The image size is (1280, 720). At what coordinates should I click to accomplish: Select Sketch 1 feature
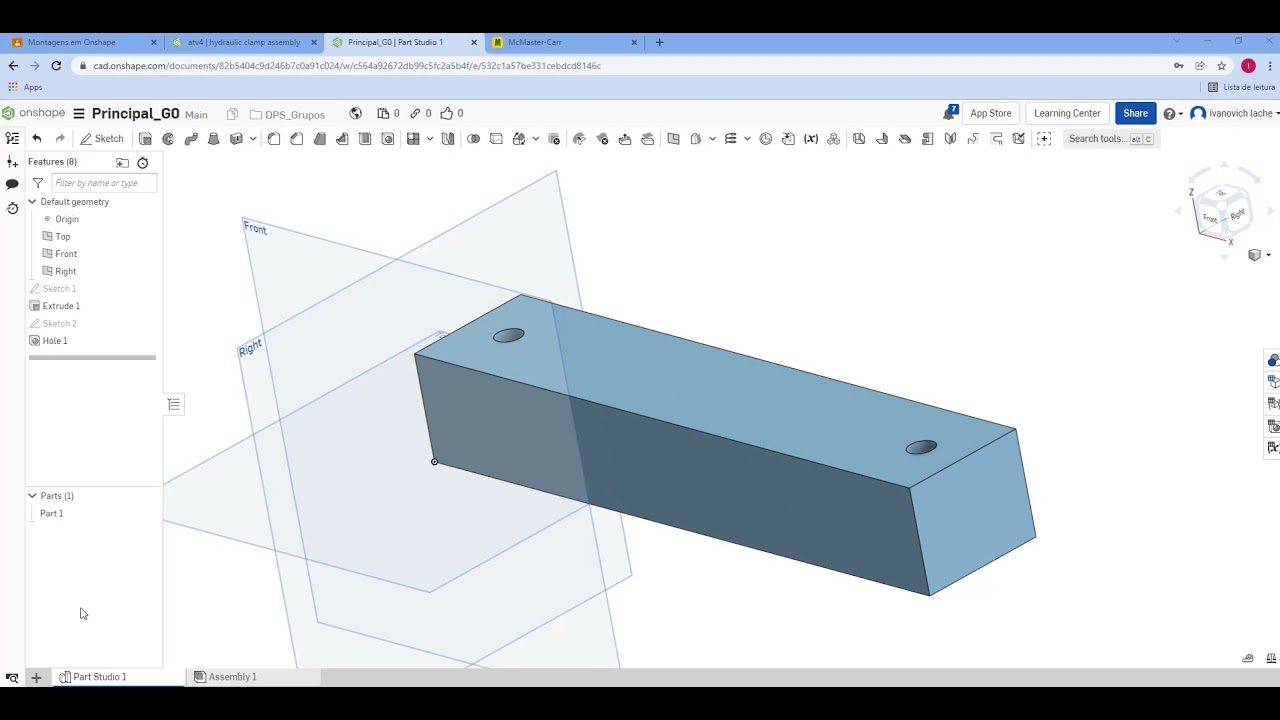(x=59, y=289)
